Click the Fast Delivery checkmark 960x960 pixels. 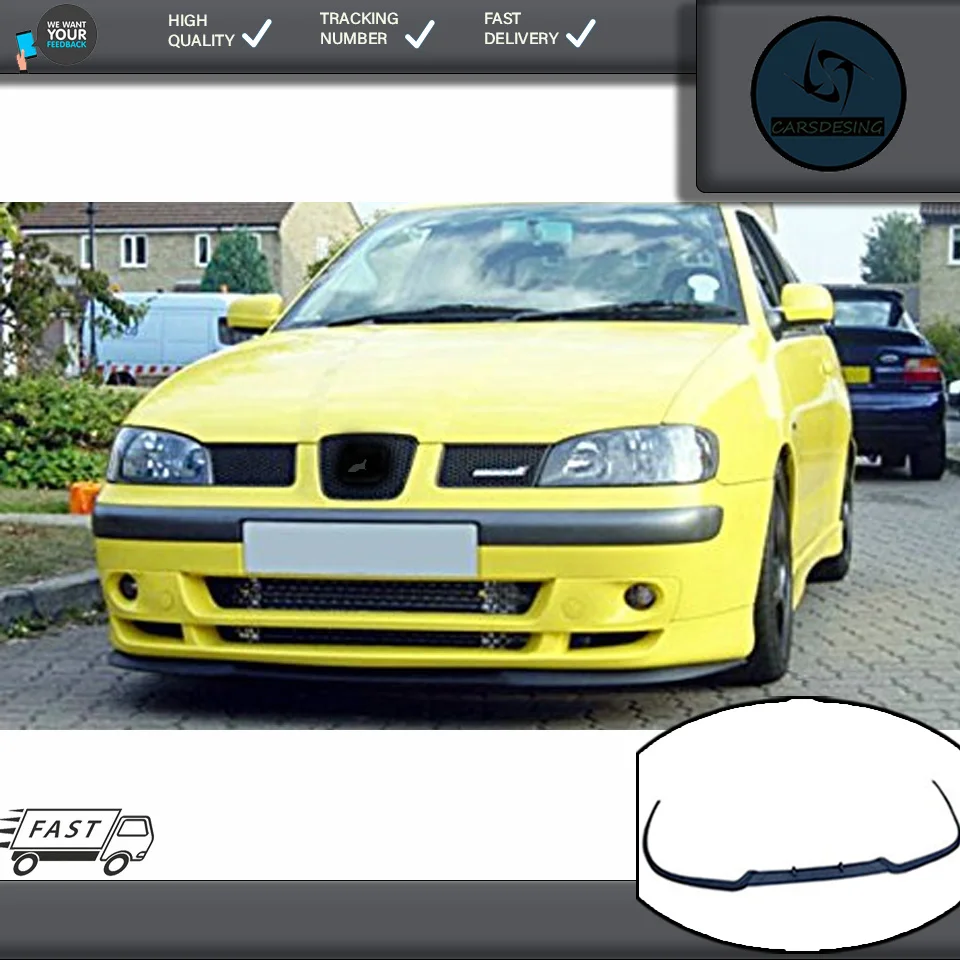tap(580, 33)
